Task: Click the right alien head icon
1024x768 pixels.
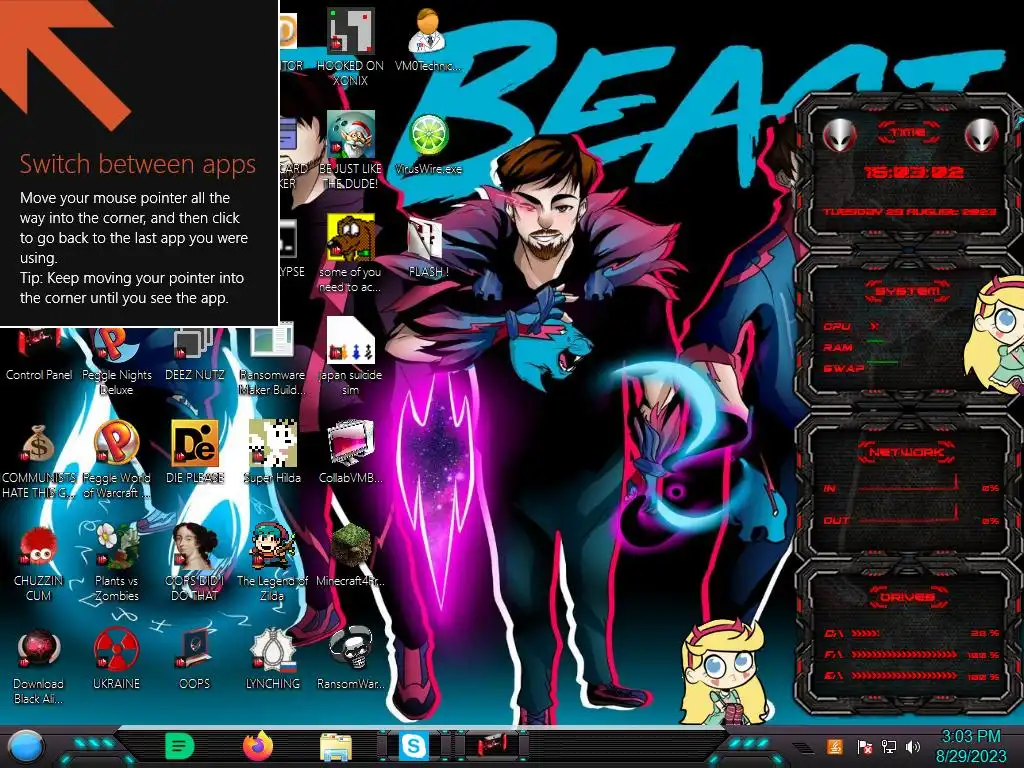Action: tap(982, 136)
